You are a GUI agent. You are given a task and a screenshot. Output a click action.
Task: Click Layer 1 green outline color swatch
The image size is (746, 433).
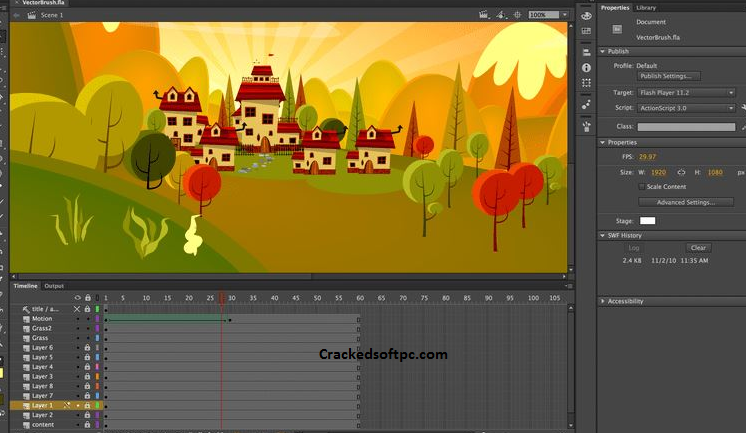(x=97, y=405)
